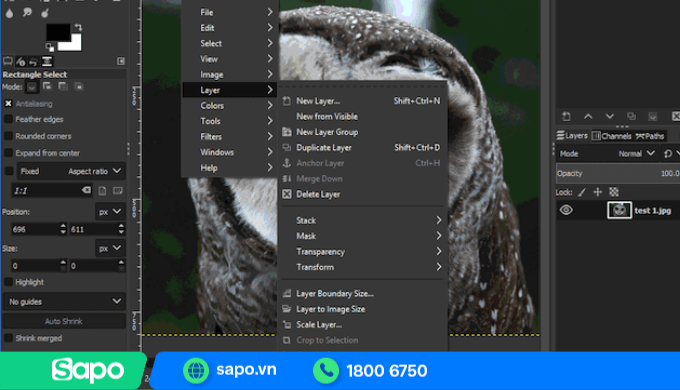Lock pixels with the brush icon

(x=582, y=192)
